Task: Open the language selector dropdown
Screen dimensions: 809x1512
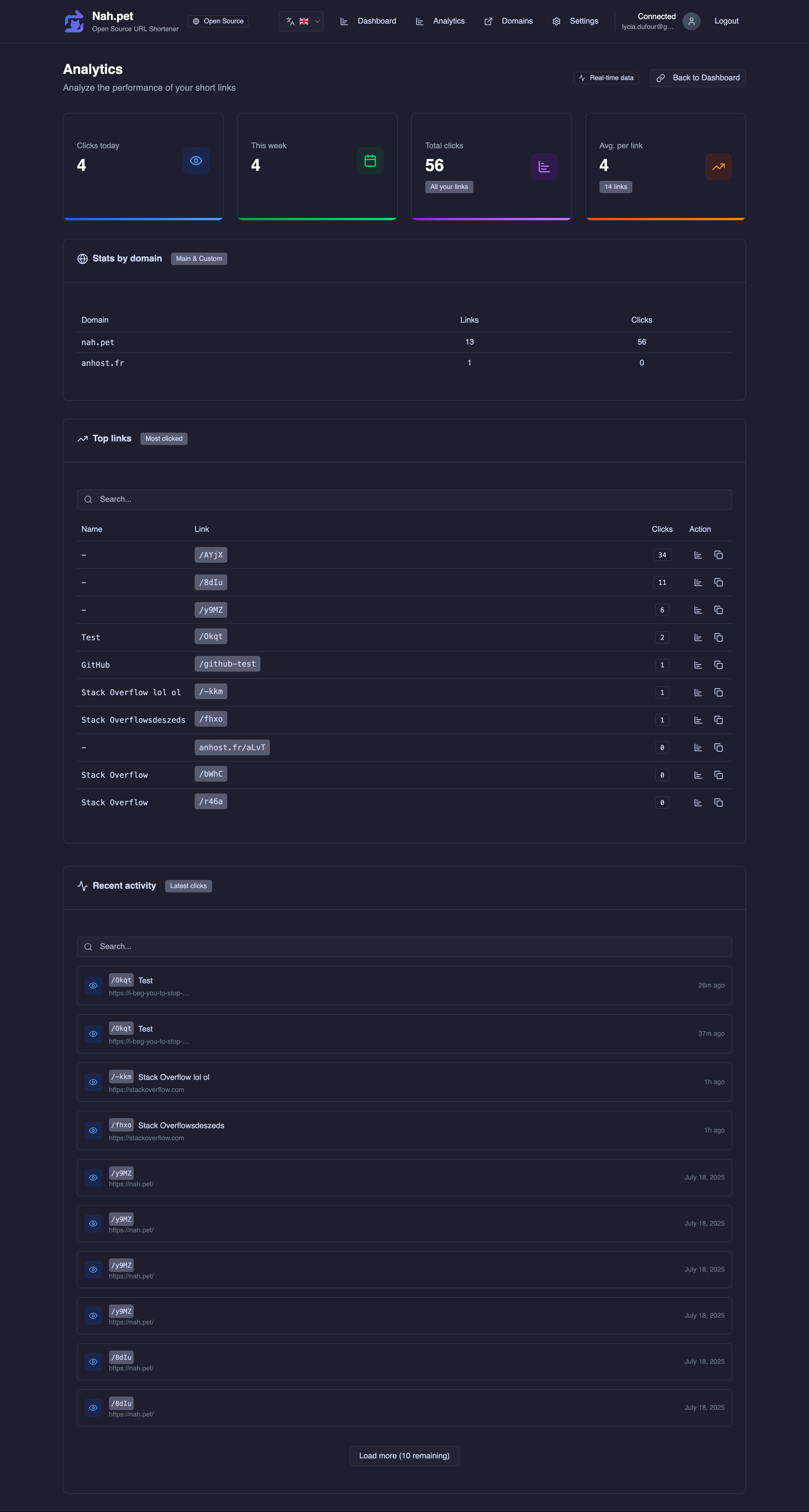Action: (301, 21)
